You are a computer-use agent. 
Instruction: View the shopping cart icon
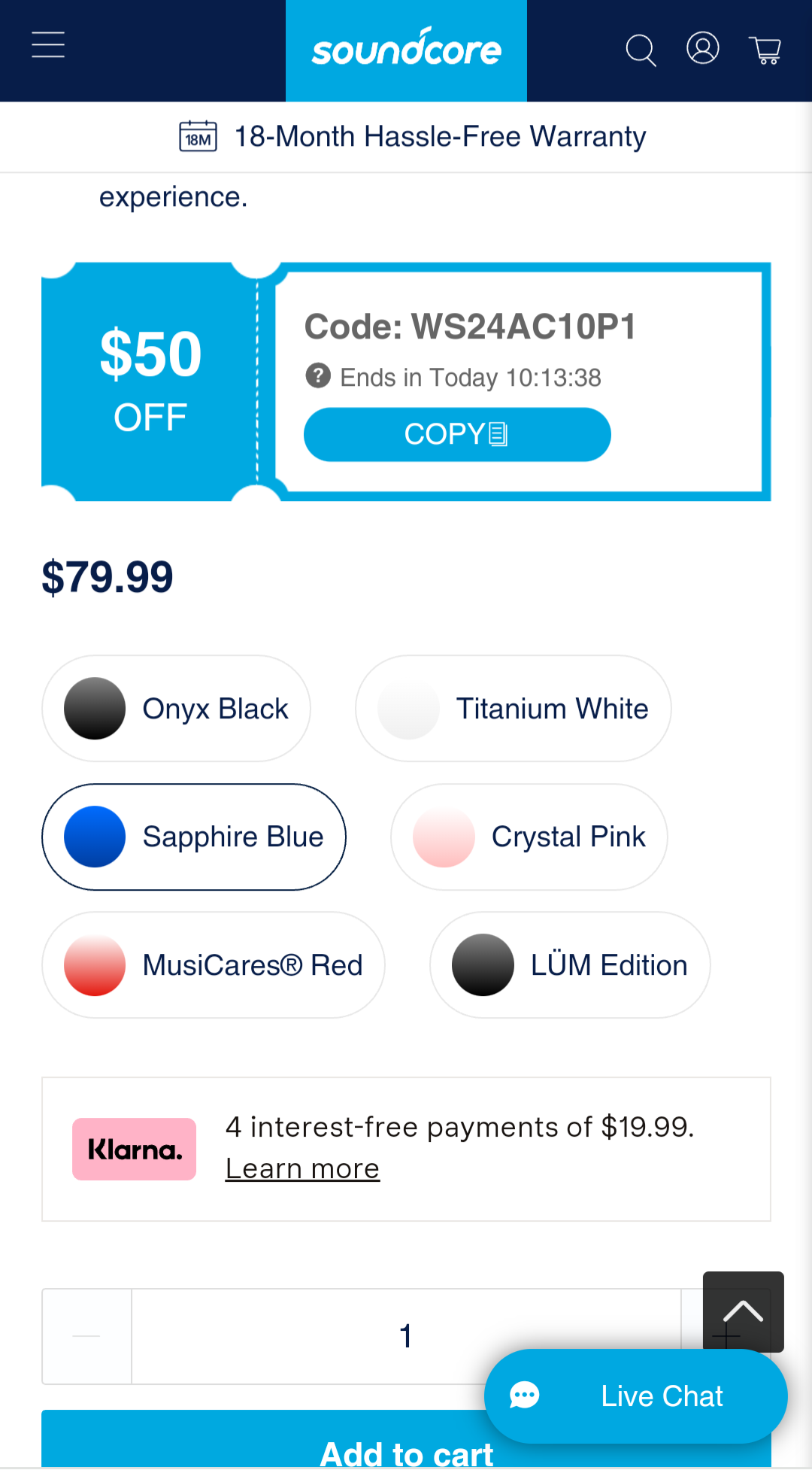pyautogui.click(x=765, y=50)
